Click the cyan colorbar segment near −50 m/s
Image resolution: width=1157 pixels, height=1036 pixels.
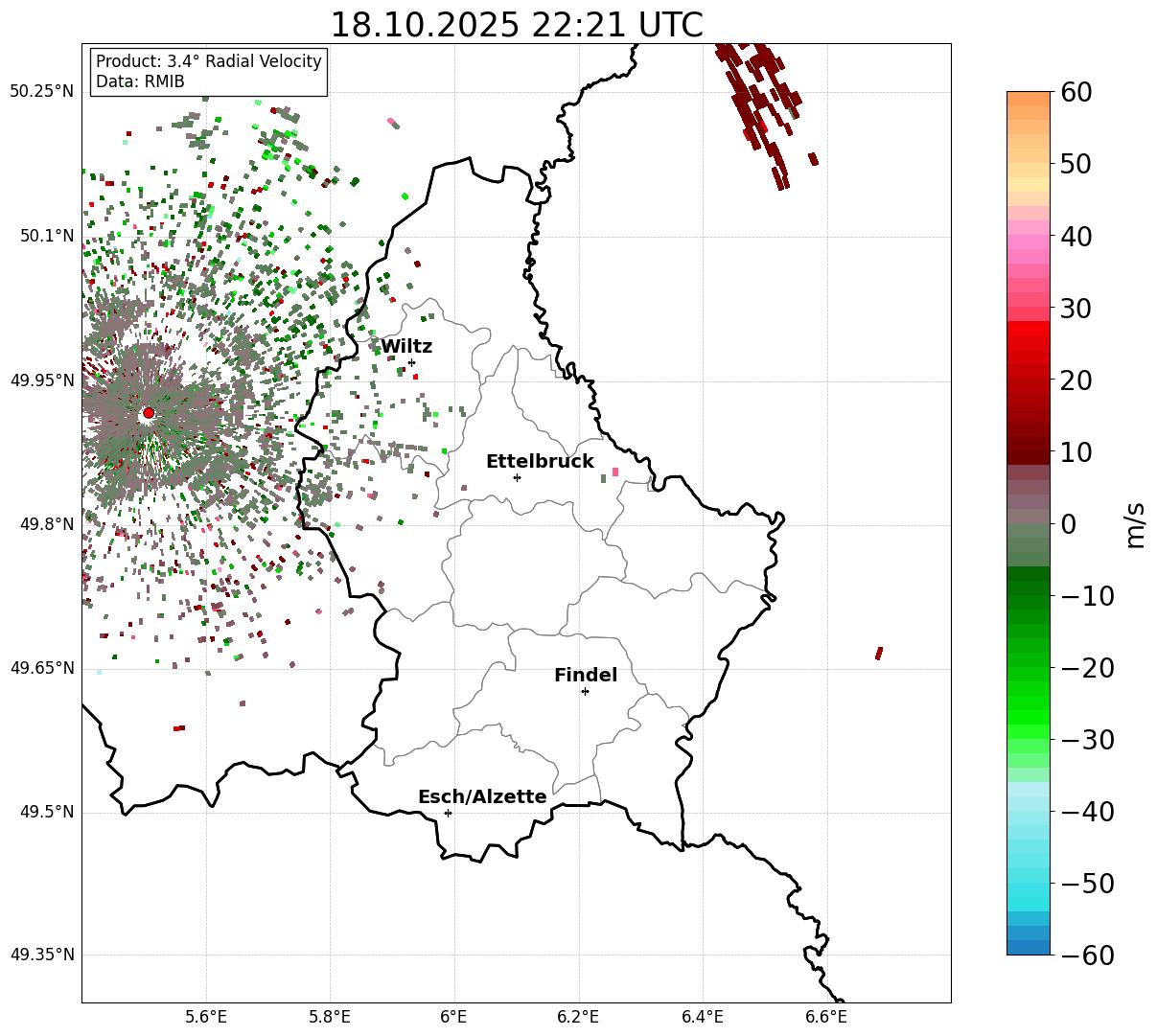pyautogui.click(x=1029, y=884)
